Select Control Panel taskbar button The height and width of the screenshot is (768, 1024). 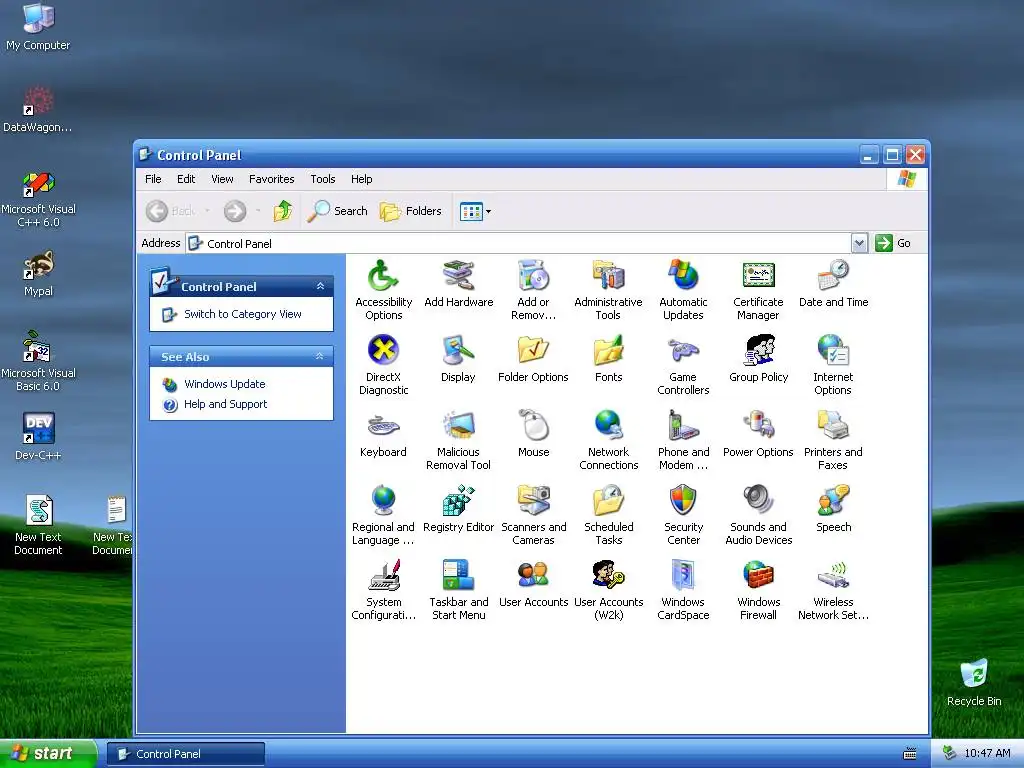(186, 754)
